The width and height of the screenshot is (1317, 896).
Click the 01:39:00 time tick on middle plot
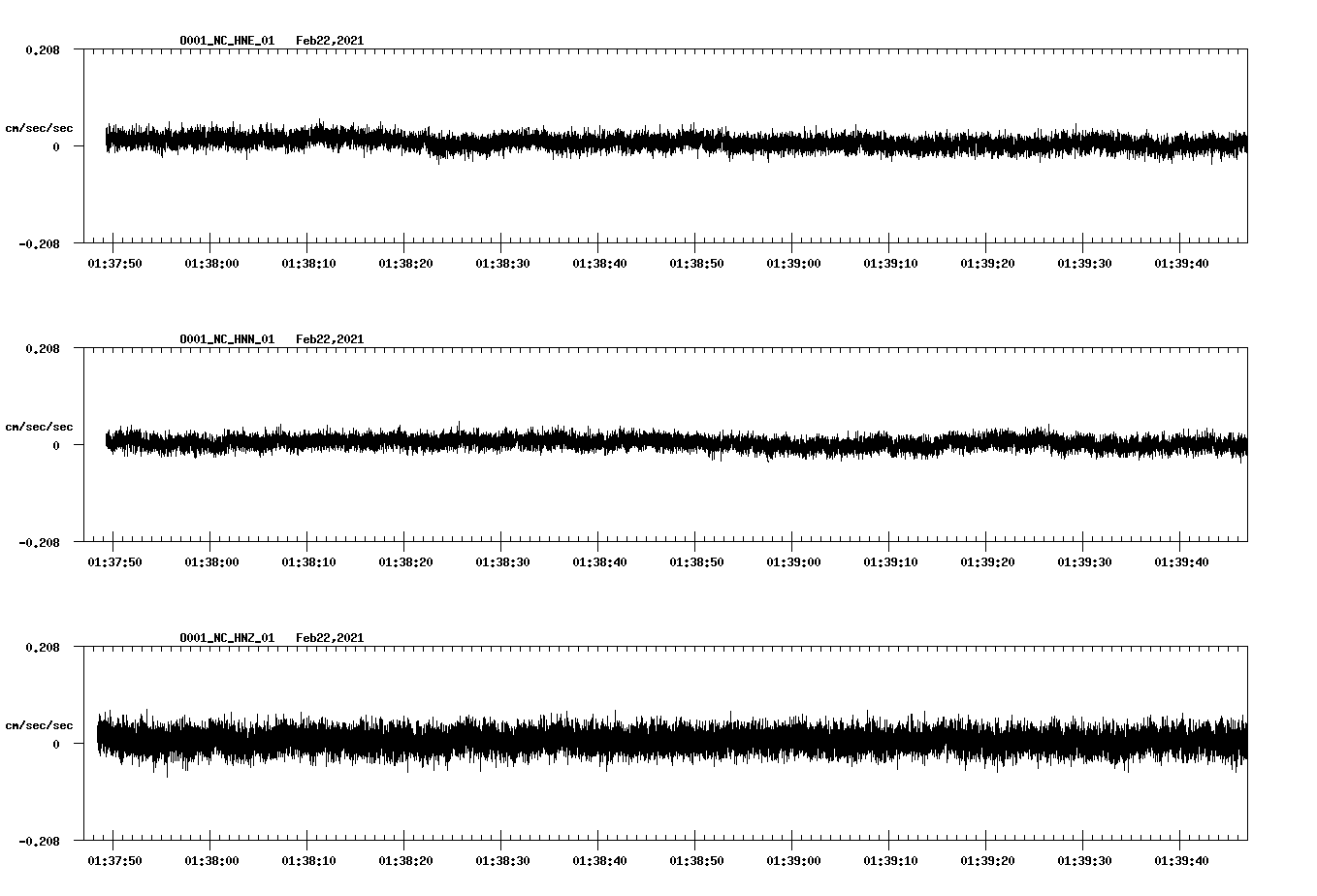coord(791,560)
